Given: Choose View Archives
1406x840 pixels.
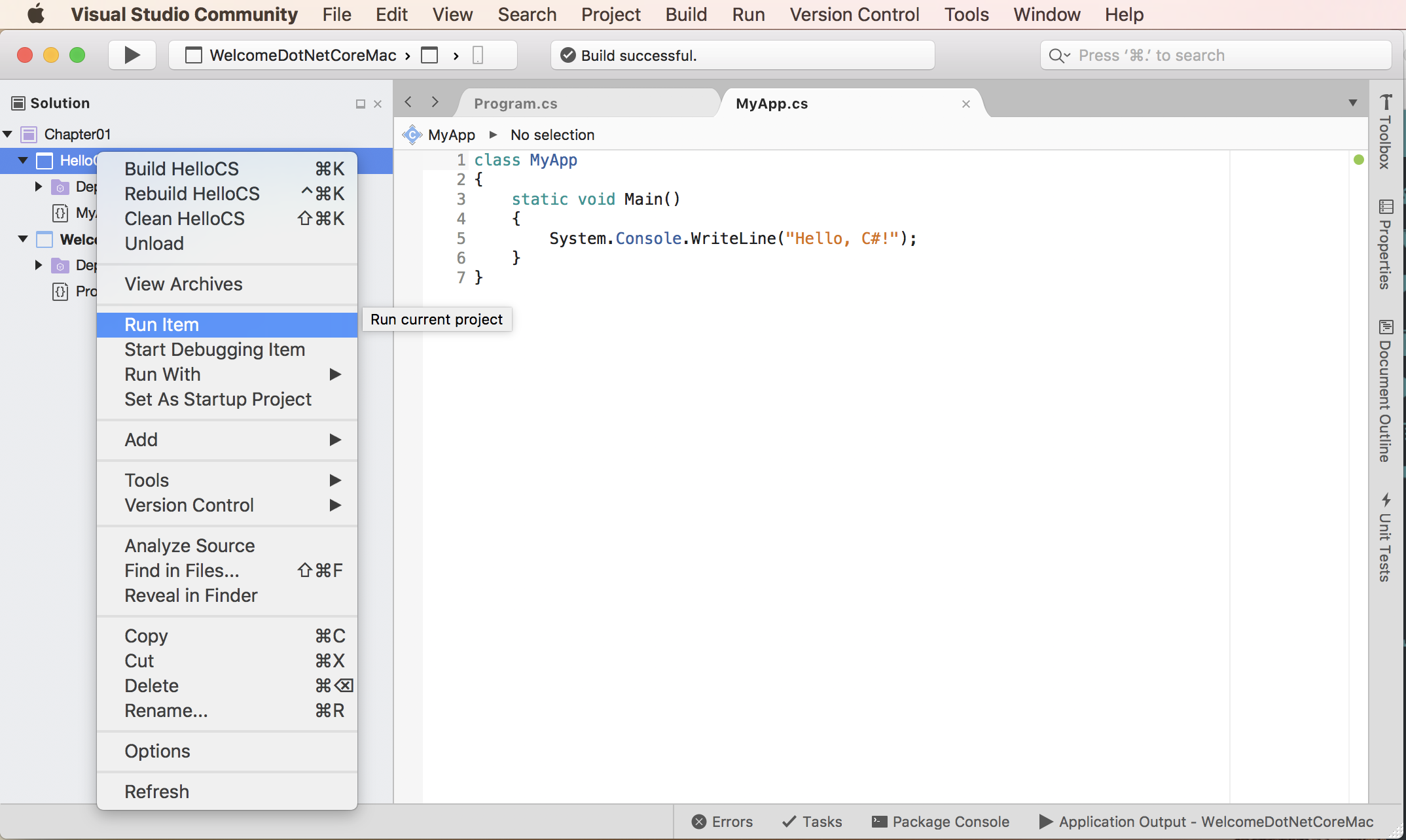Looking at the screenshot, I should coord(227,284).
